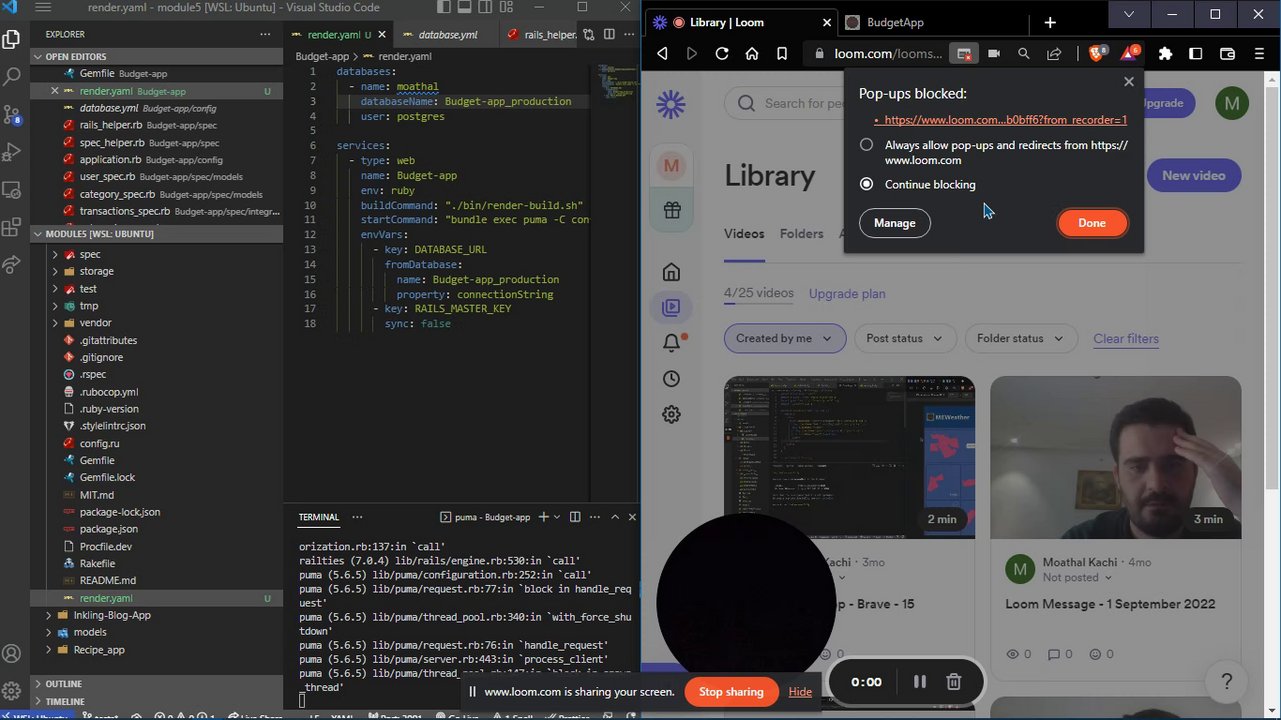
Task: Open the Remote Explorer activity icon
Action: (12, 189)
